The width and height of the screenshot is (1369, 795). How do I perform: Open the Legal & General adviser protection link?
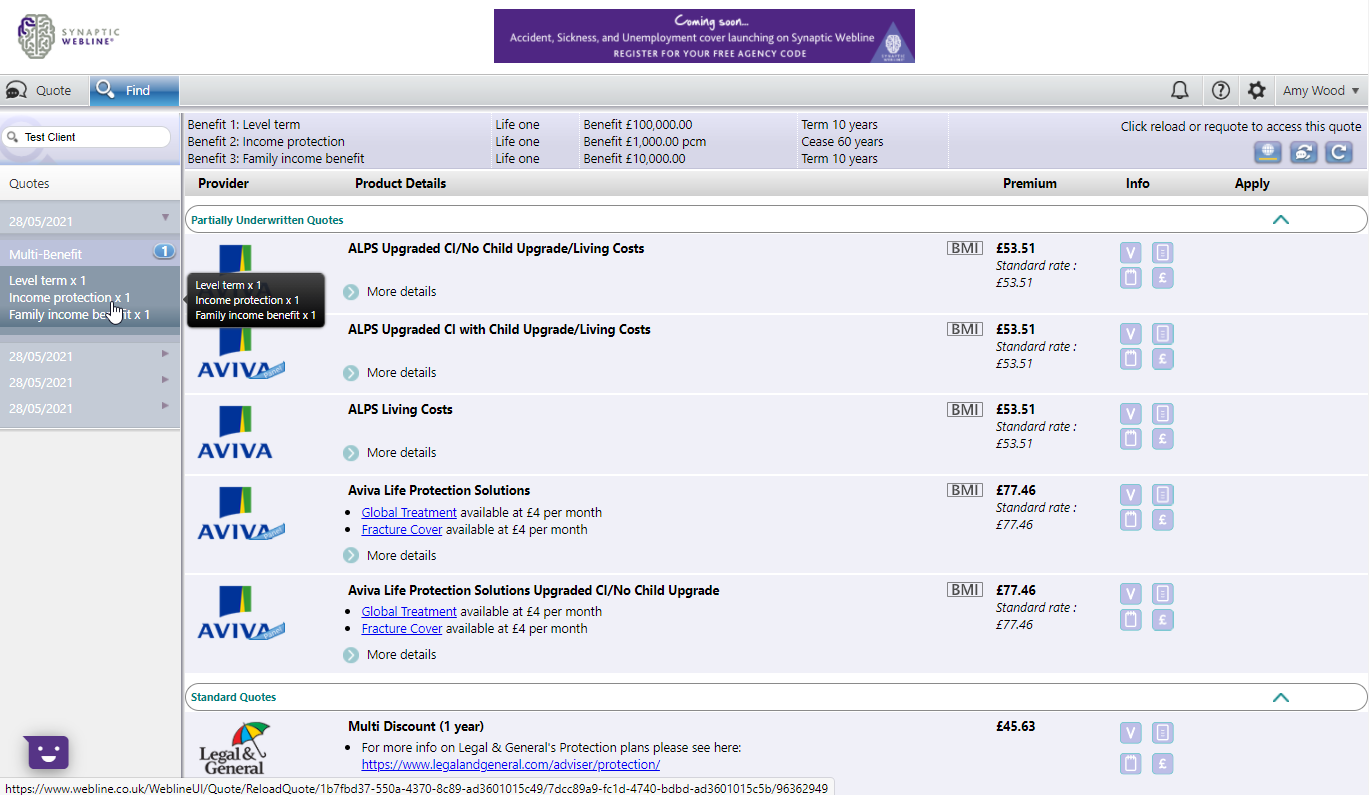(x=511, y=765)
